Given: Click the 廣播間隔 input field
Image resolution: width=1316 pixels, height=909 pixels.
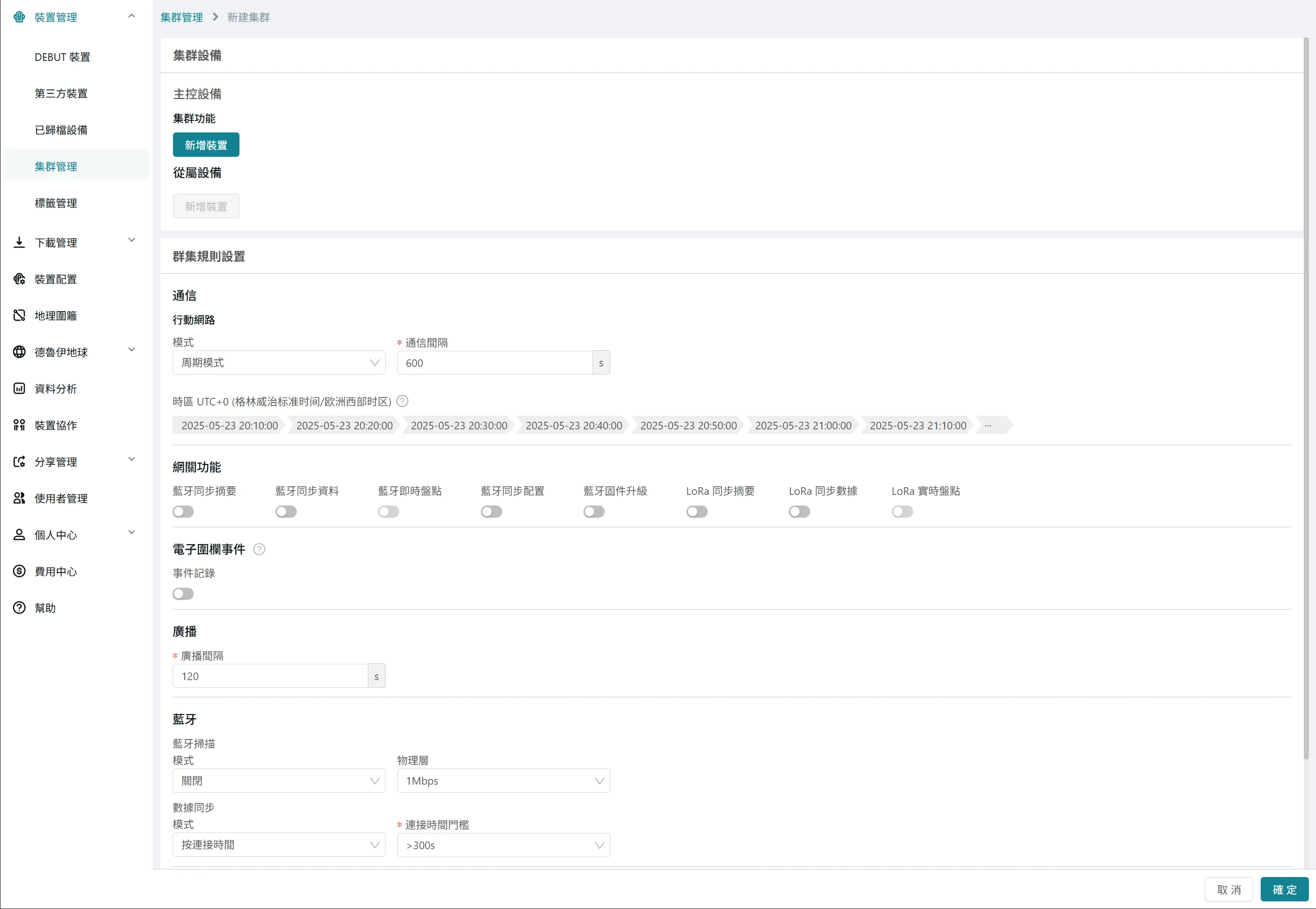Looking at the screenshot, I should pos(270,676).
